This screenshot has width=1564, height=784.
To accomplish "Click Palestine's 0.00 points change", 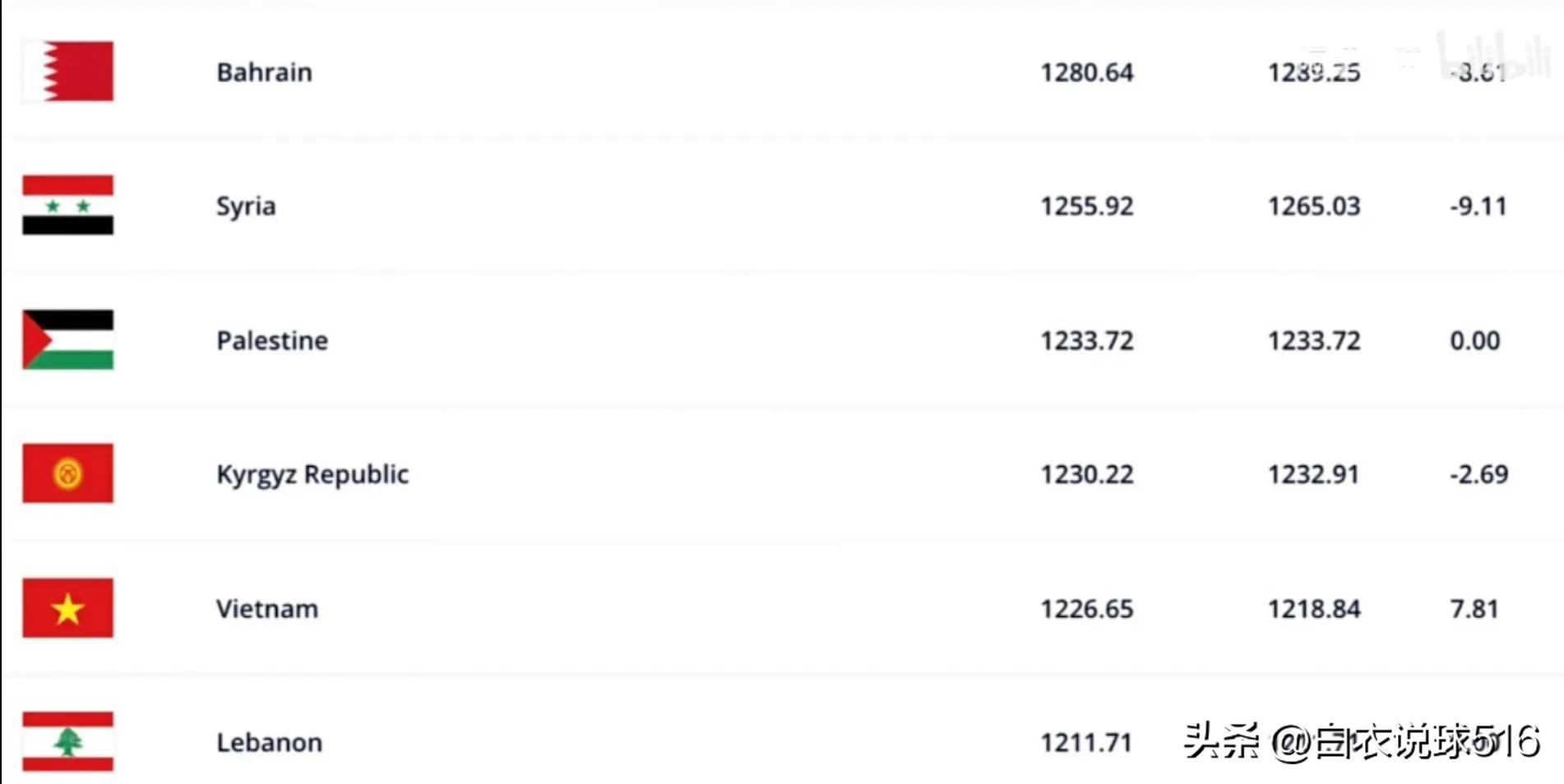I will (1475, 340).
